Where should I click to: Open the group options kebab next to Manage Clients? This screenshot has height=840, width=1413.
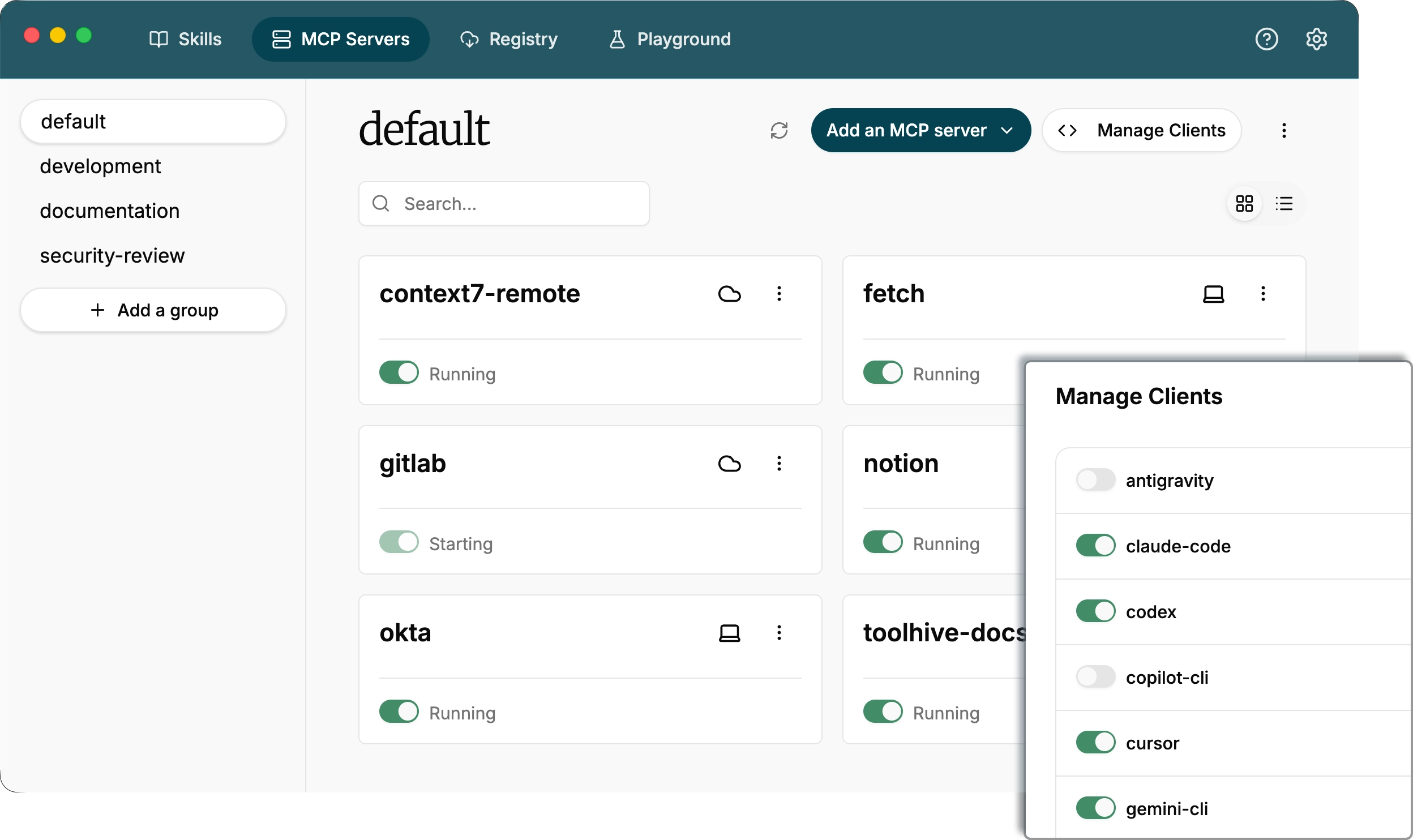[1284, 130]
